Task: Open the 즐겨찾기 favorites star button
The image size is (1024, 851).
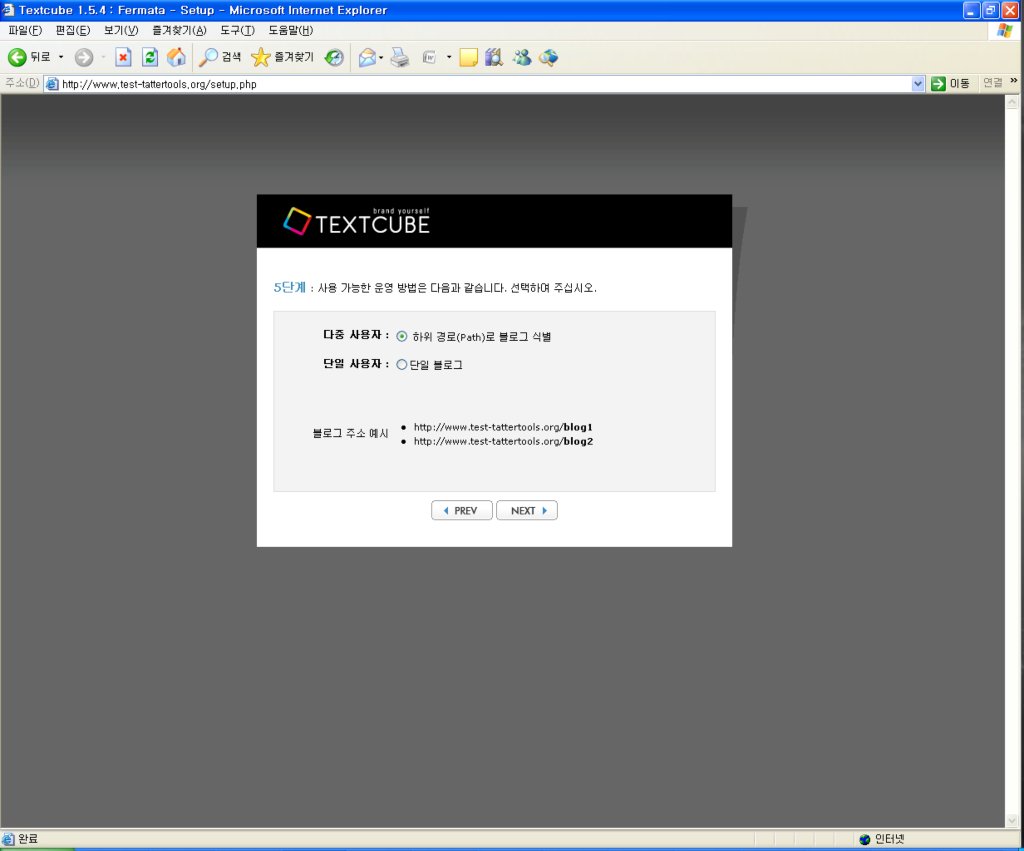Action: [x=283, y=57]
